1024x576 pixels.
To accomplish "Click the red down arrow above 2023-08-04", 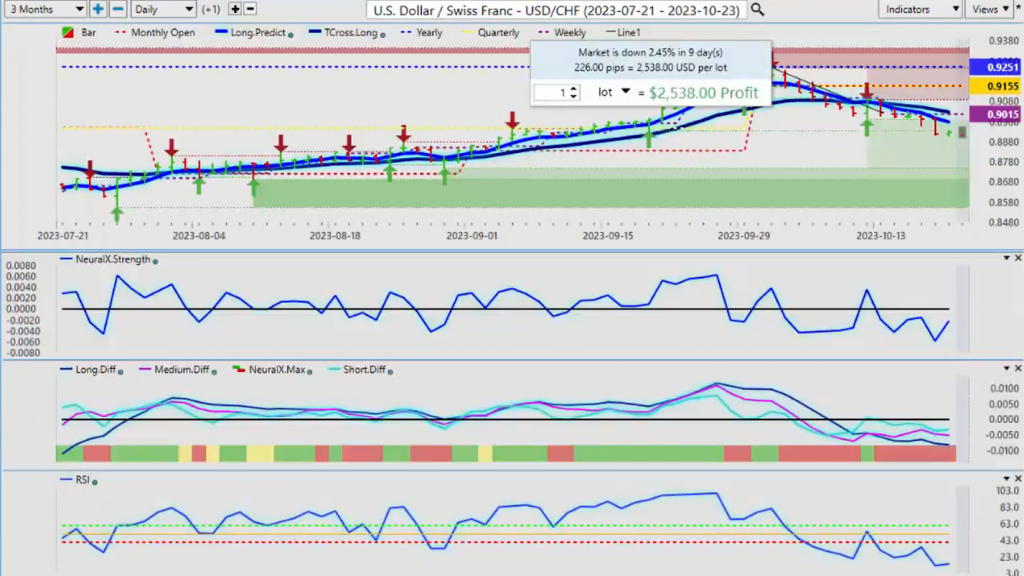I will coord(171,148).
